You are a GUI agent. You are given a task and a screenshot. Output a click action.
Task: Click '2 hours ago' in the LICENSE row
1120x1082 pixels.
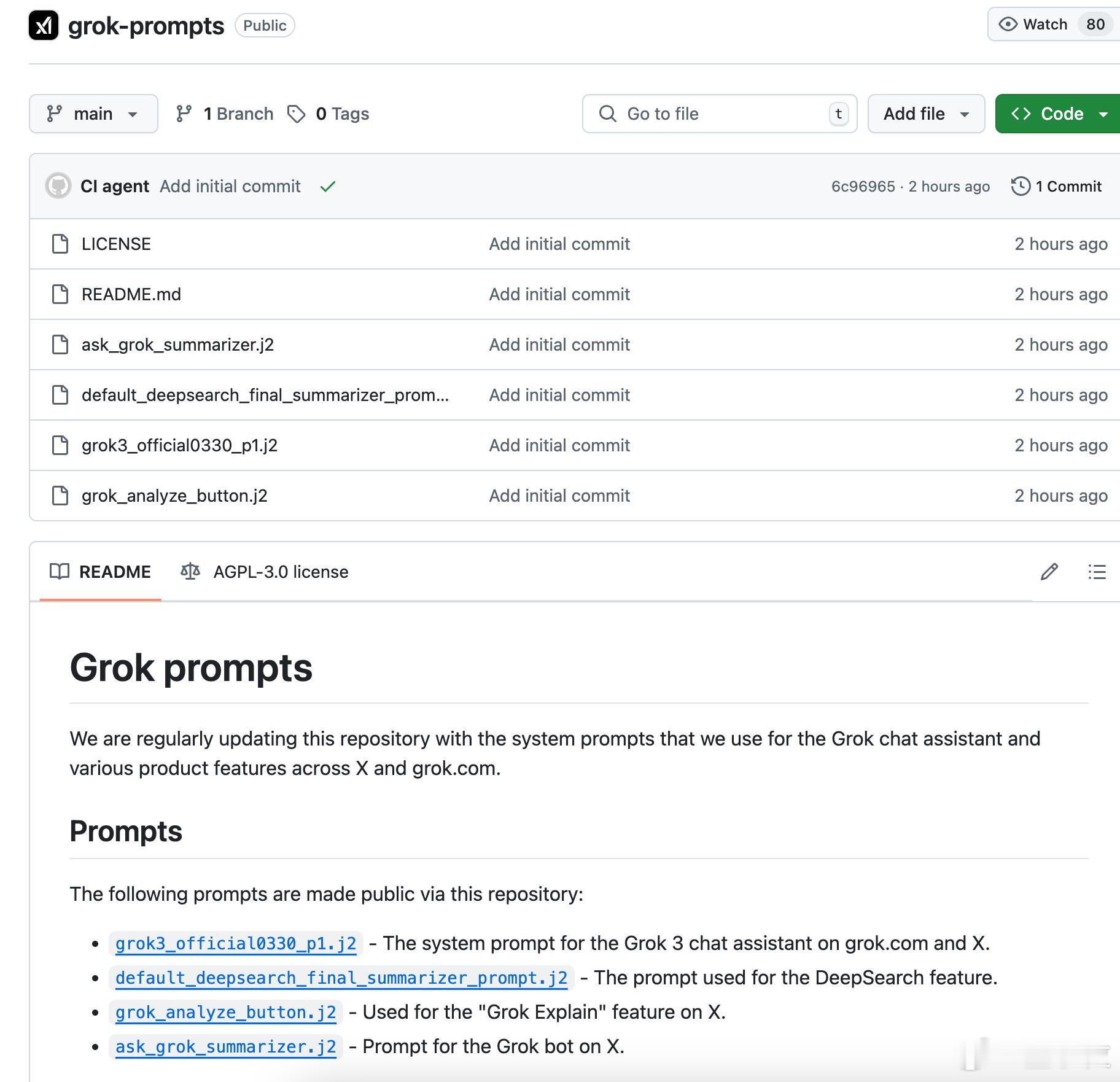point(1061,244)
